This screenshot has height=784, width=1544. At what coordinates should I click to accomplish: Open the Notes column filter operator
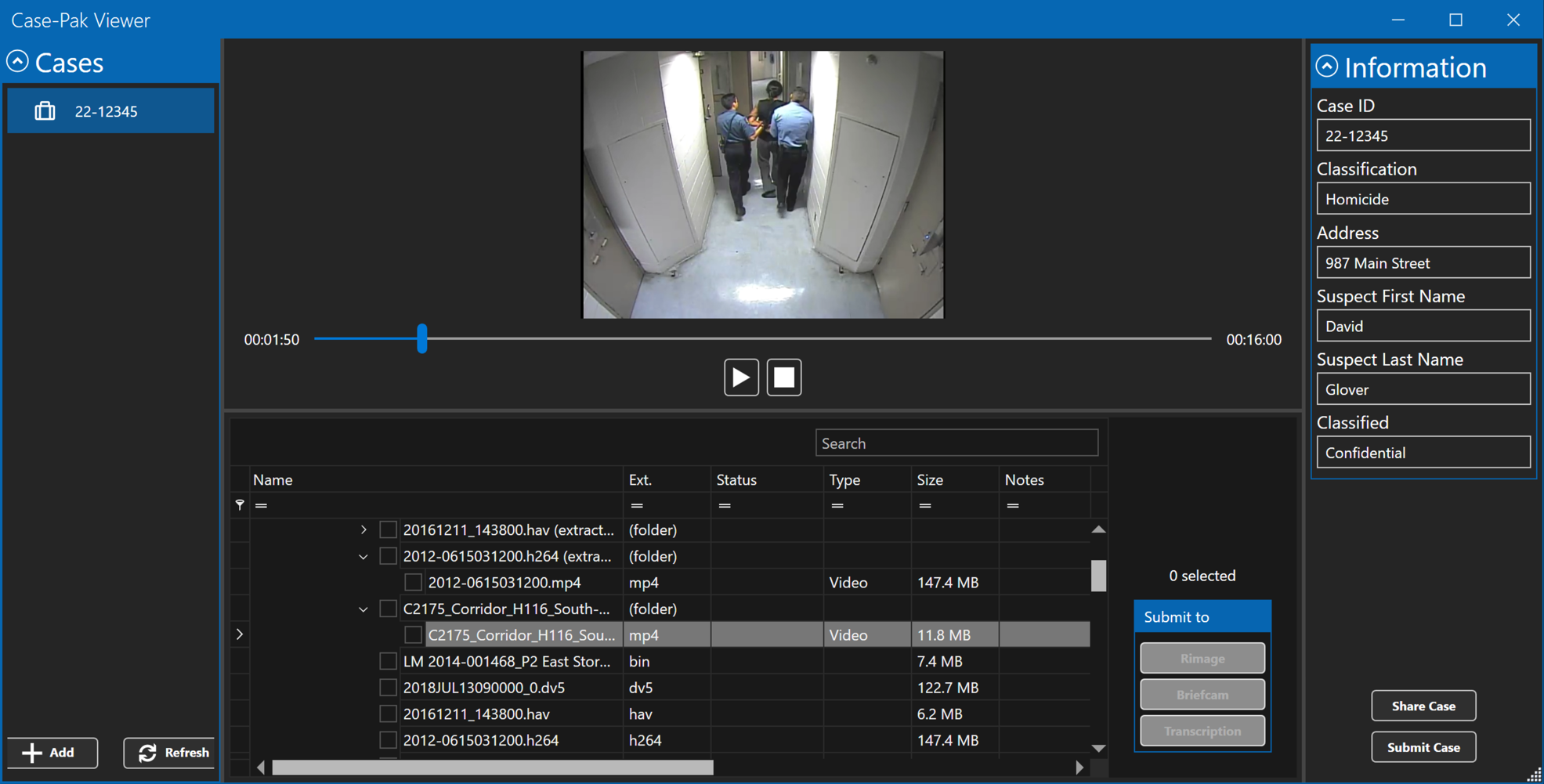pyautogui.click(x=1013, y=505)
